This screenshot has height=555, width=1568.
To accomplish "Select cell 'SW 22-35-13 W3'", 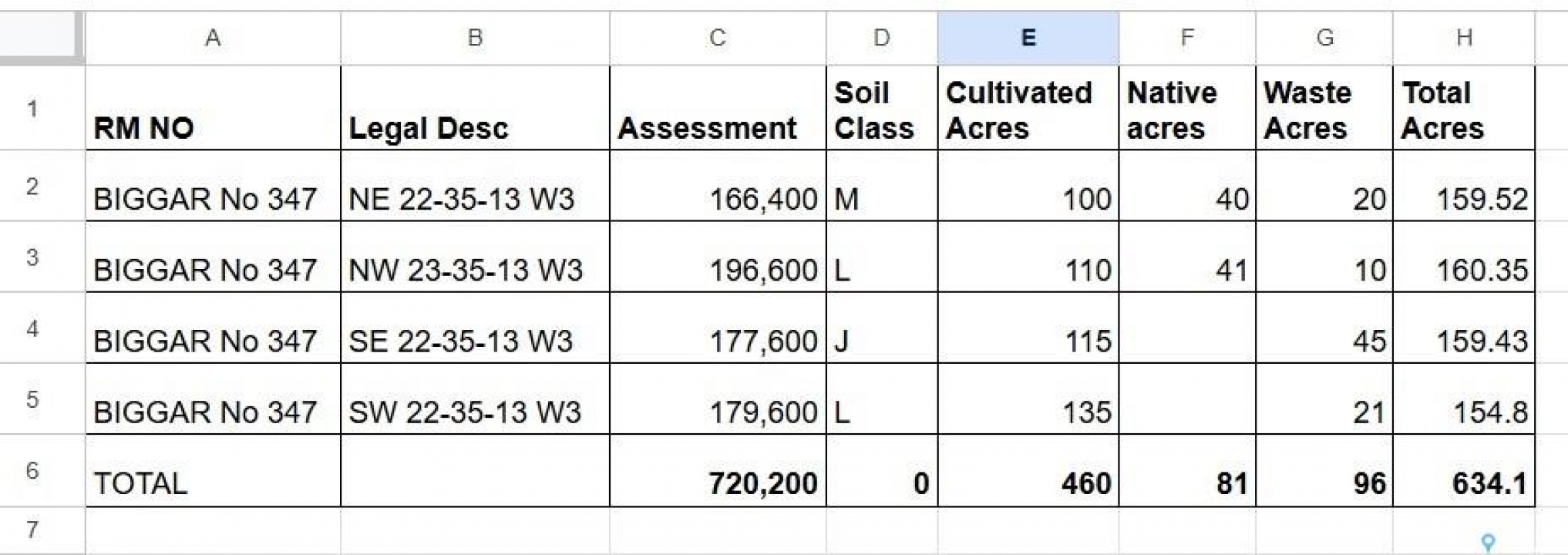I will coord(475,399).
